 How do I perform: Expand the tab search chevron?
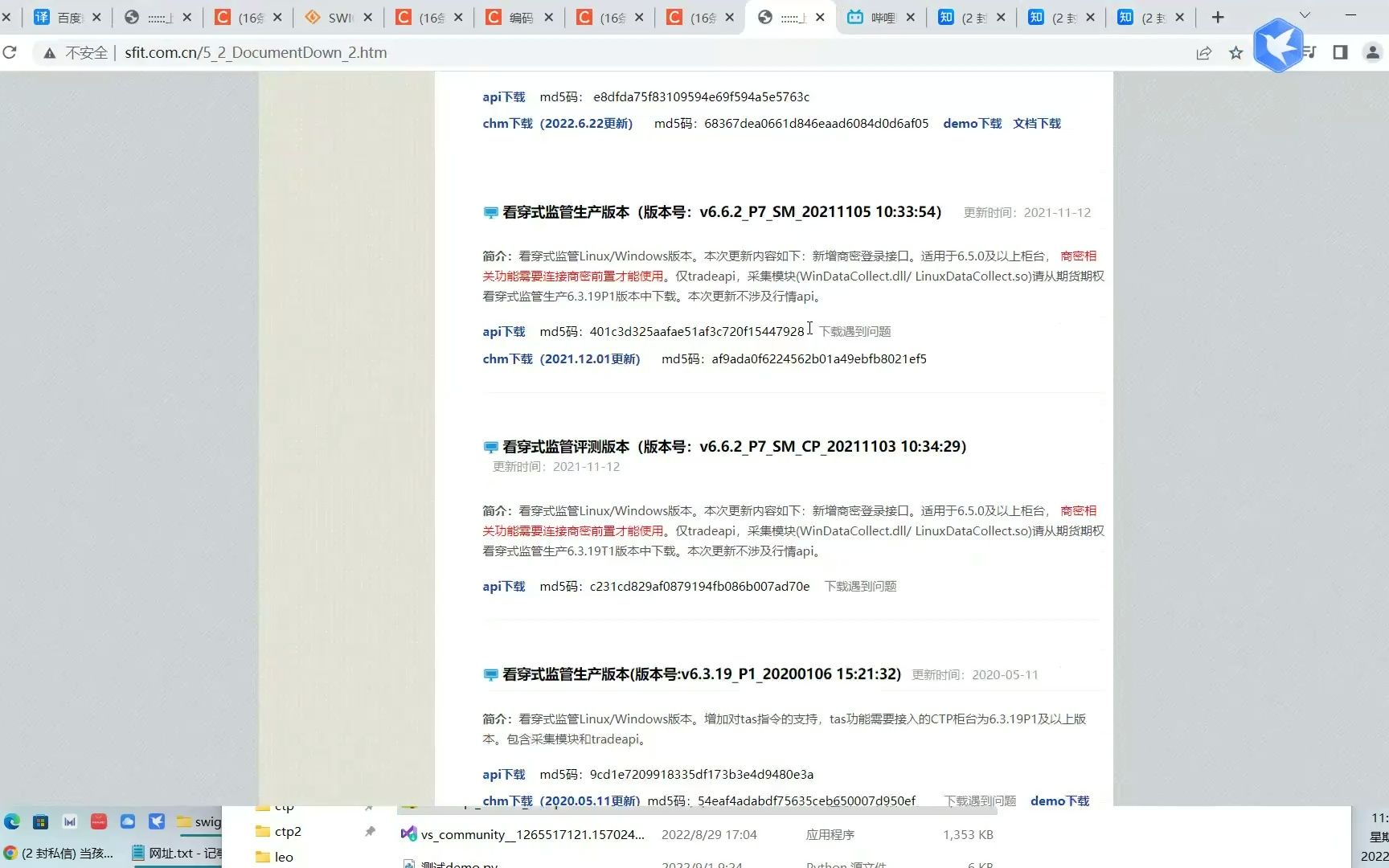click(x=1305, y=15)
